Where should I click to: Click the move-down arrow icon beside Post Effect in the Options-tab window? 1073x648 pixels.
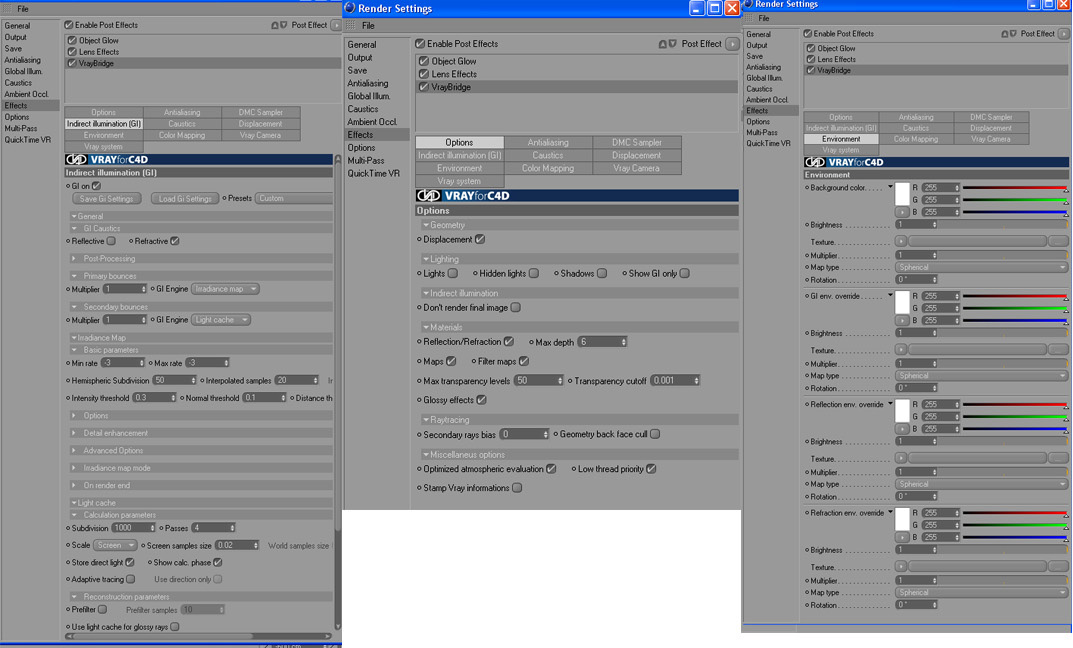tap(673, 44)
